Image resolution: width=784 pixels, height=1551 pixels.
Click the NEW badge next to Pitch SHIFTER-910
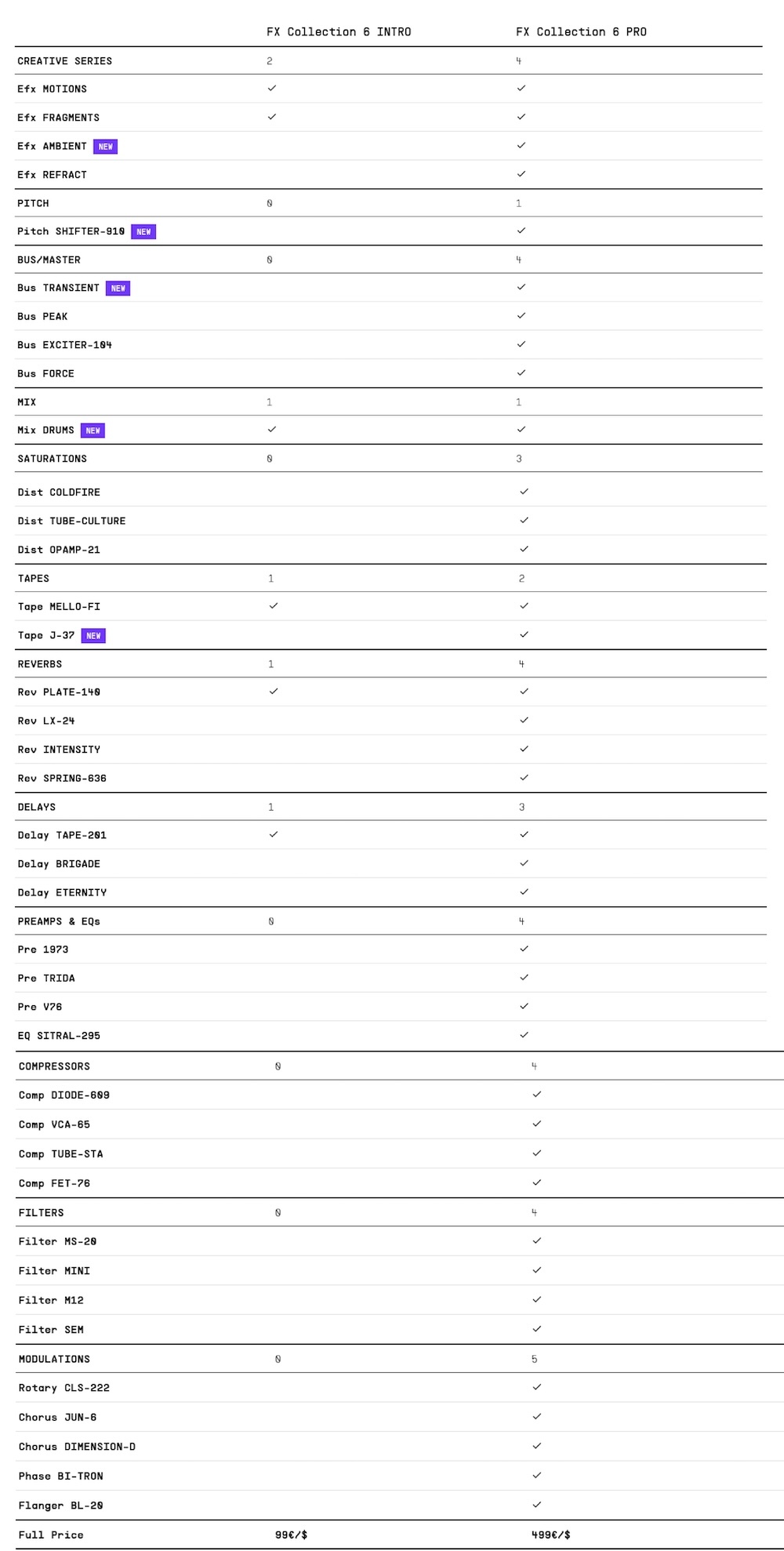143,232
